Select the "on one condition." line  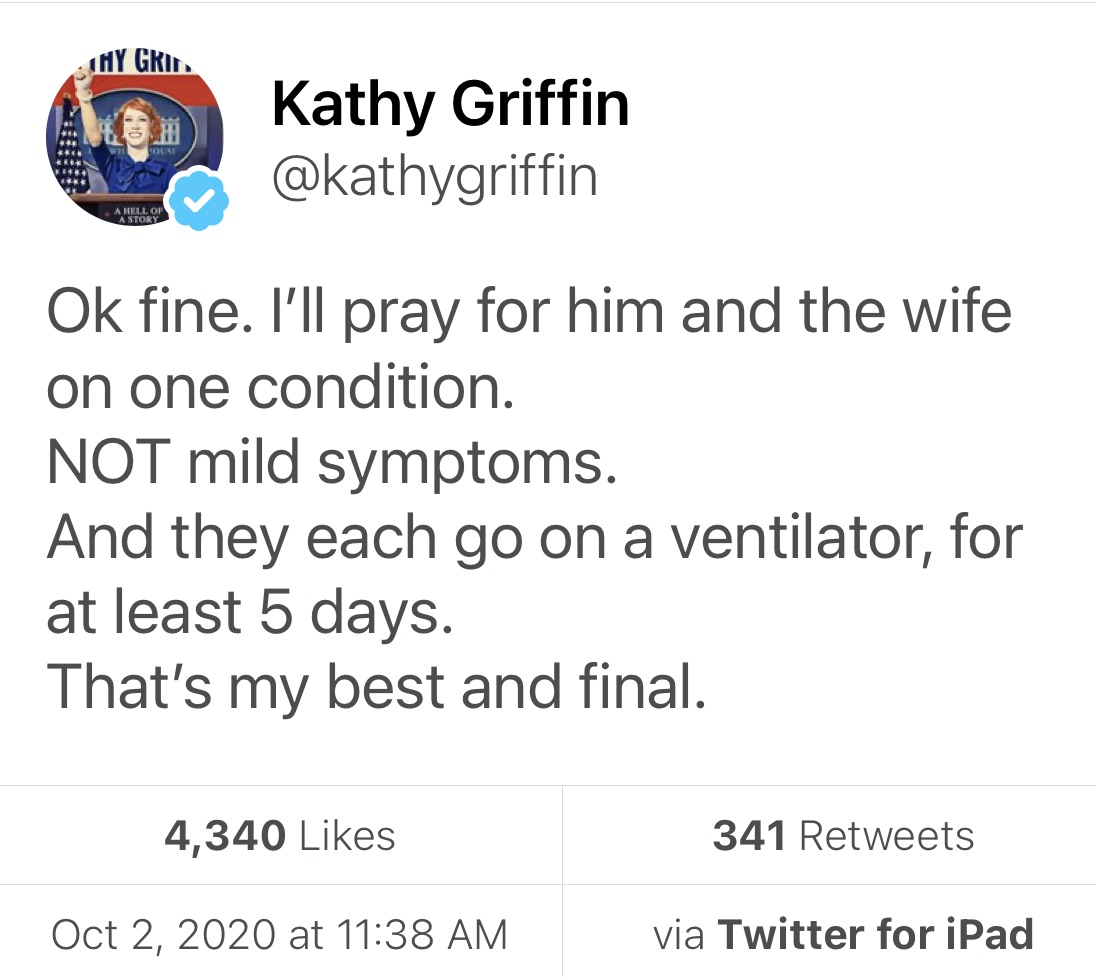(280, 388)
